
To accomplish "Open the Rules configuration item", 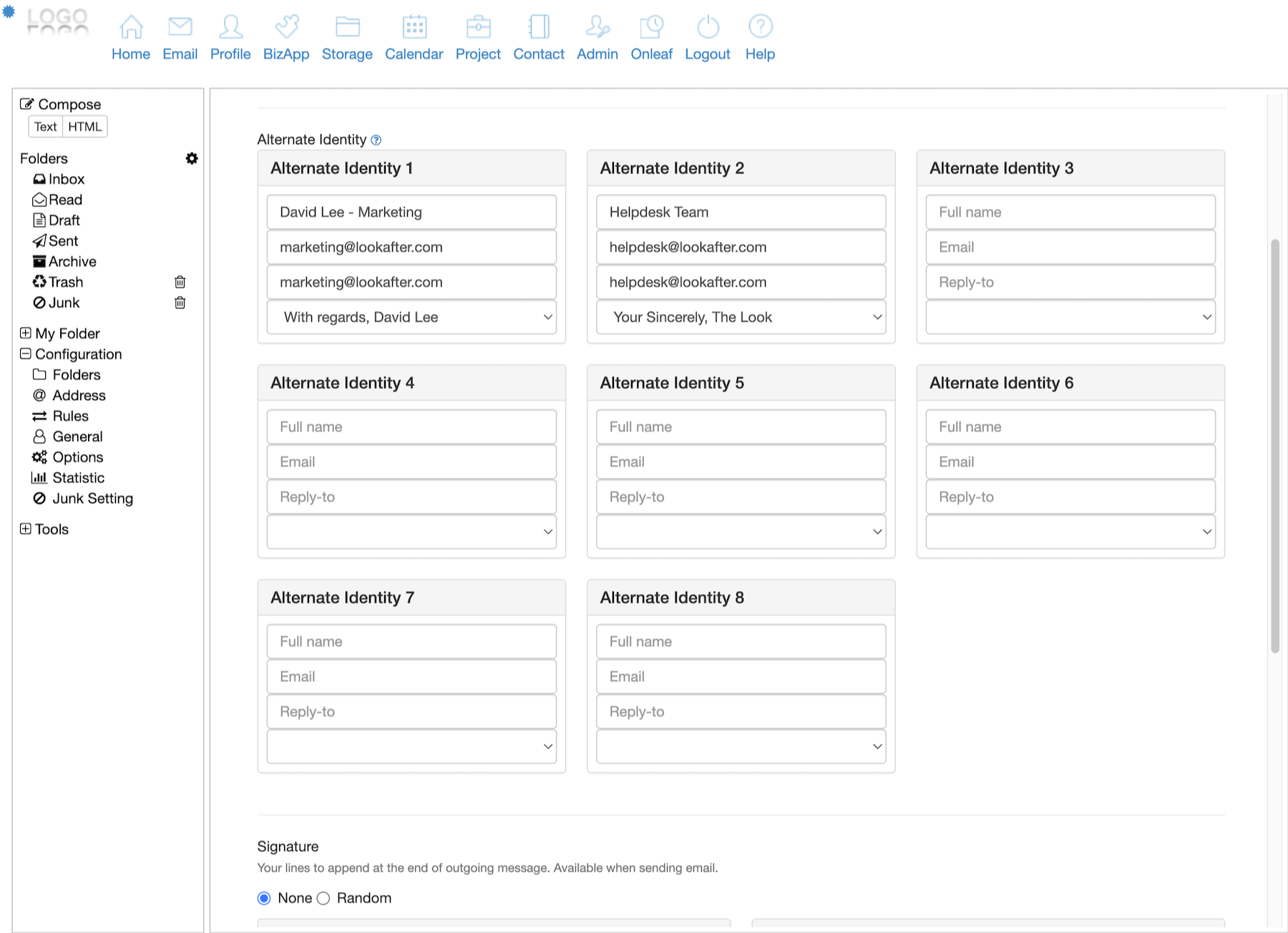I will 70,416.
